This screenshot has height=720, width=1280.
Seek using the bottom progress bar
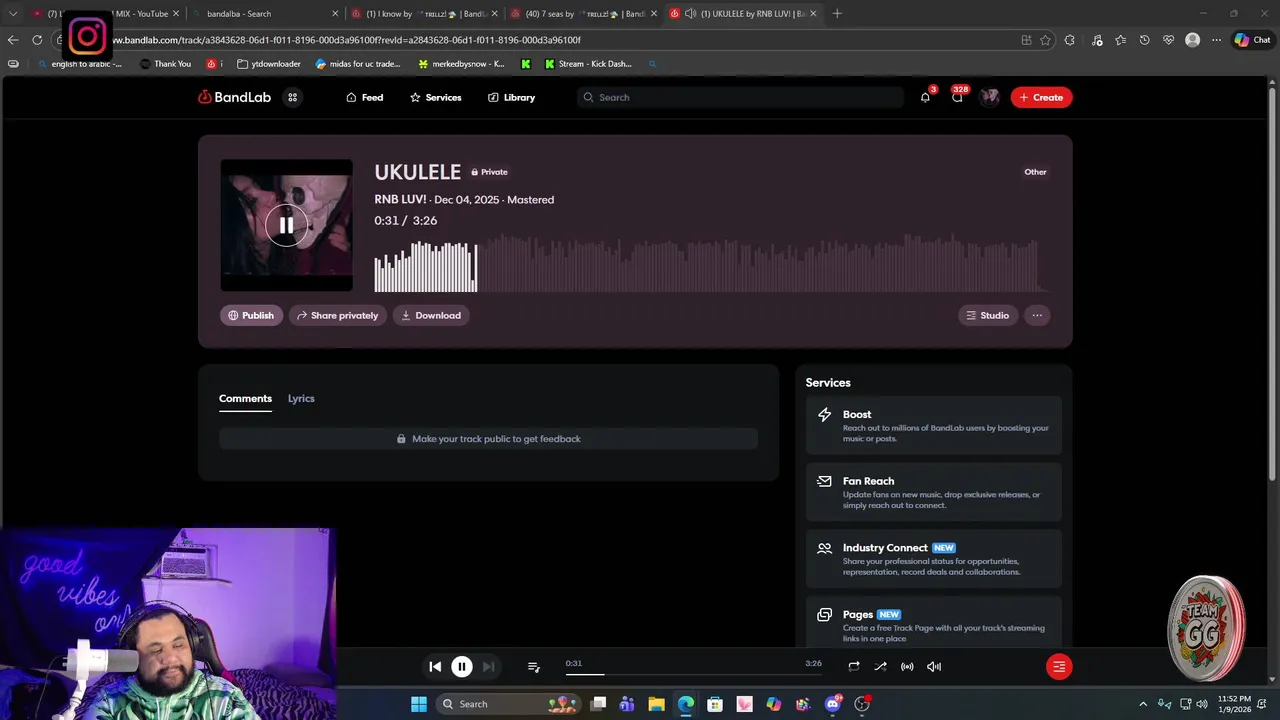[694, 674]
